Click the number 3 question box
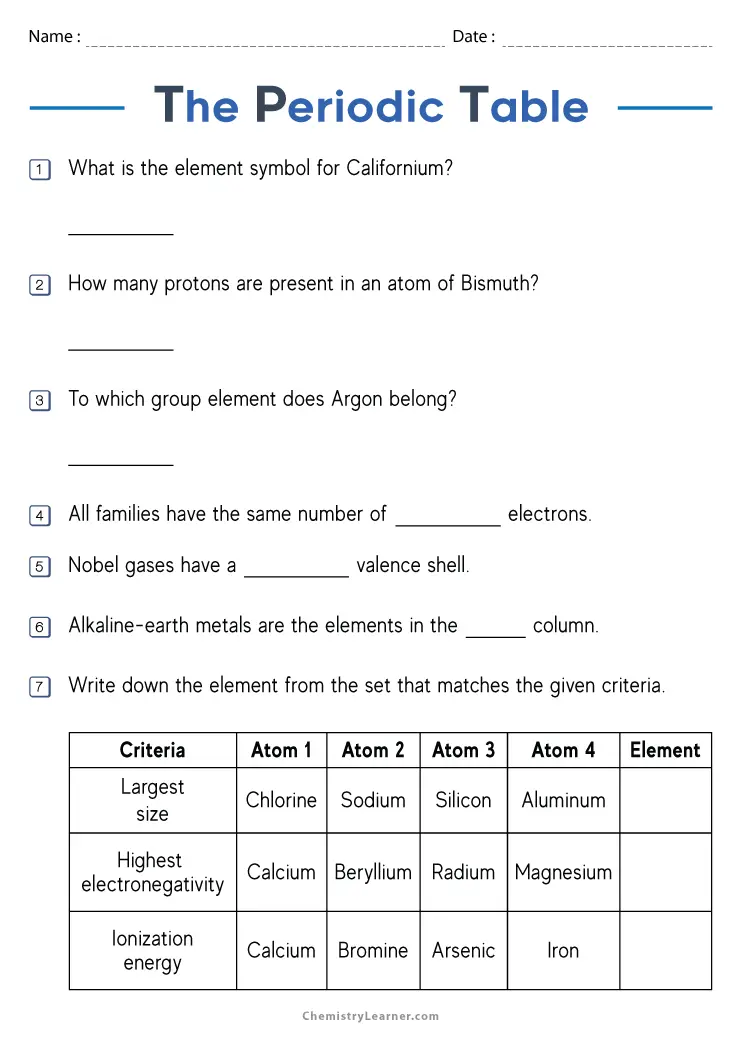742x1050 pixels. (40, 401)
